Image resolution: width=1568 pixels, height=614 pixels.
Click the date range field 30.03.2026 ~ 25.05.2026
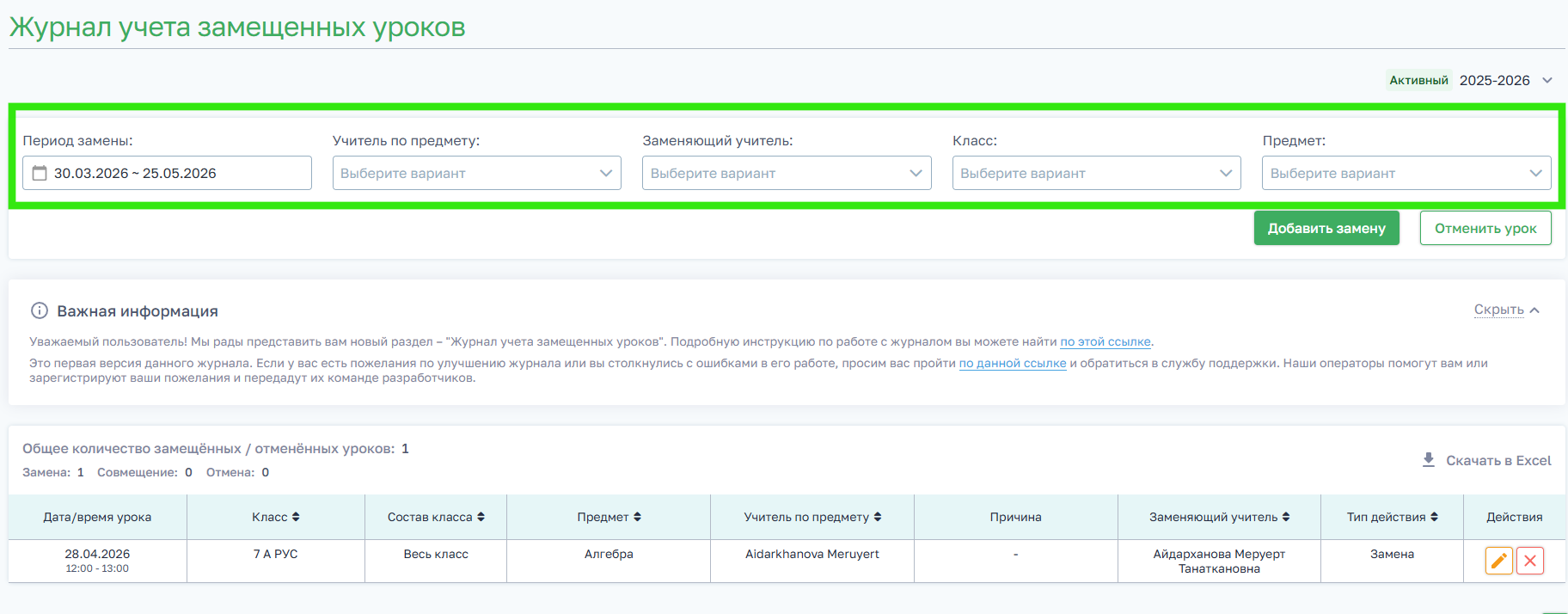click(x=167, y=173)
